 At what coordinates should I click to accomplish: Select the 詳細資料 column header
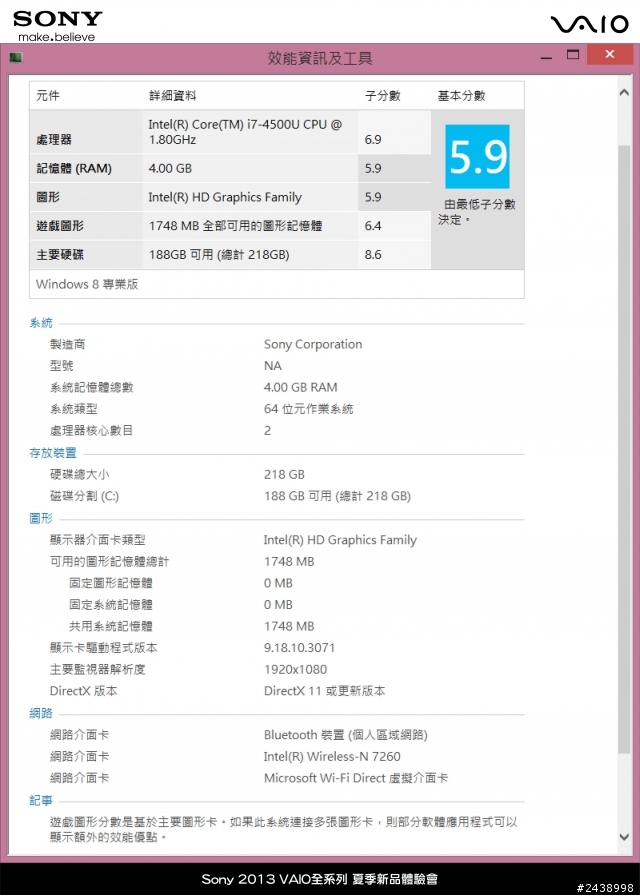click(x=173, y=96)
